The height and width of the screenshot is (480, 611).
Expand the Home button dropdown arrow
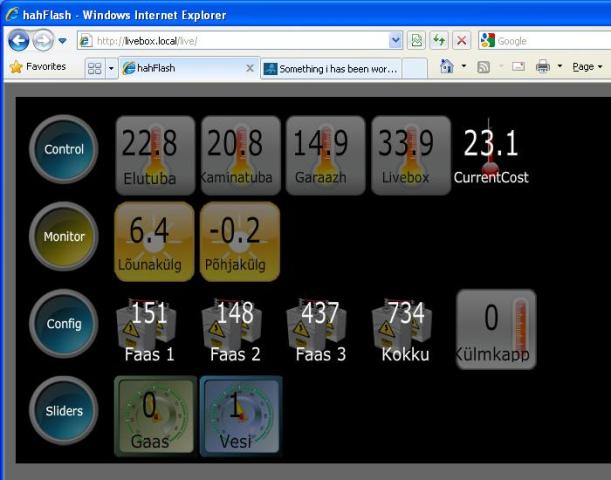coord(464,66)
